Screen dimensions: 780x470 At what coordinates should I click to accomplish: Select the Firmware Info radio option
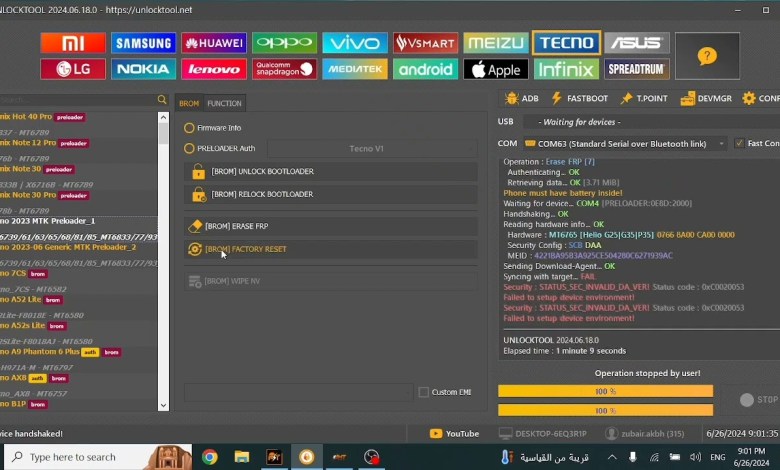[190, 128]
